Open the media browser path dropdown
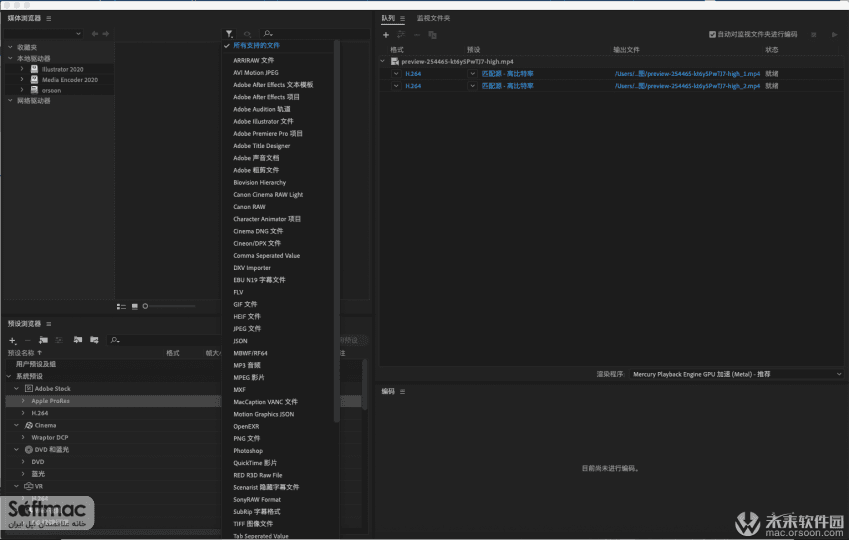The image size is (849, 540). (x=43, y=34)
